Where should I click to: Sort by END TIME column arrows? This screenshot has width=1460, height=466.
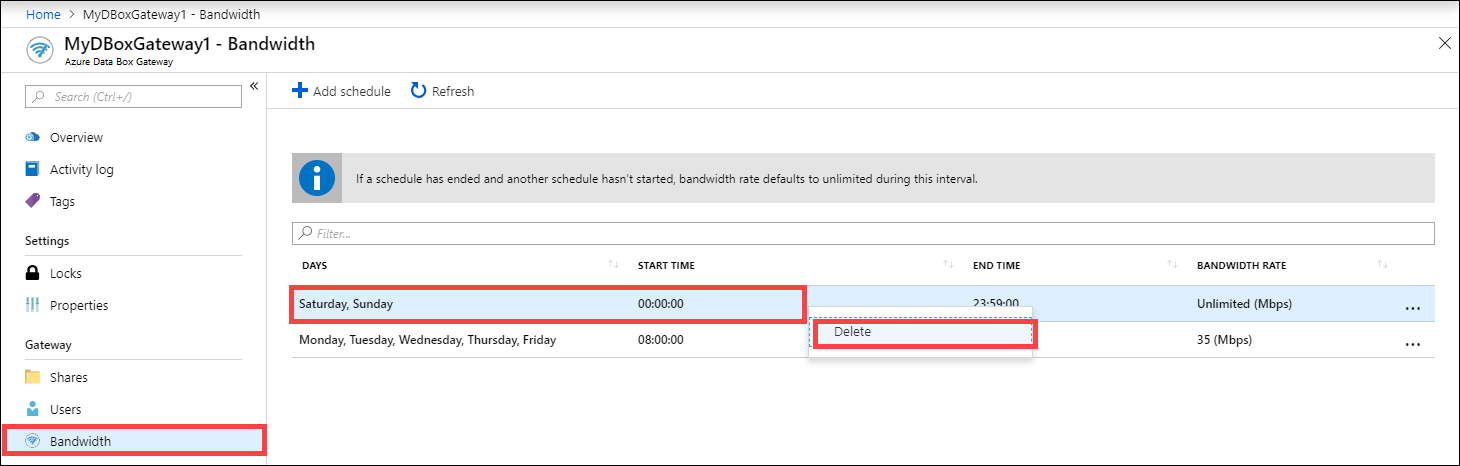(1172, 265)
